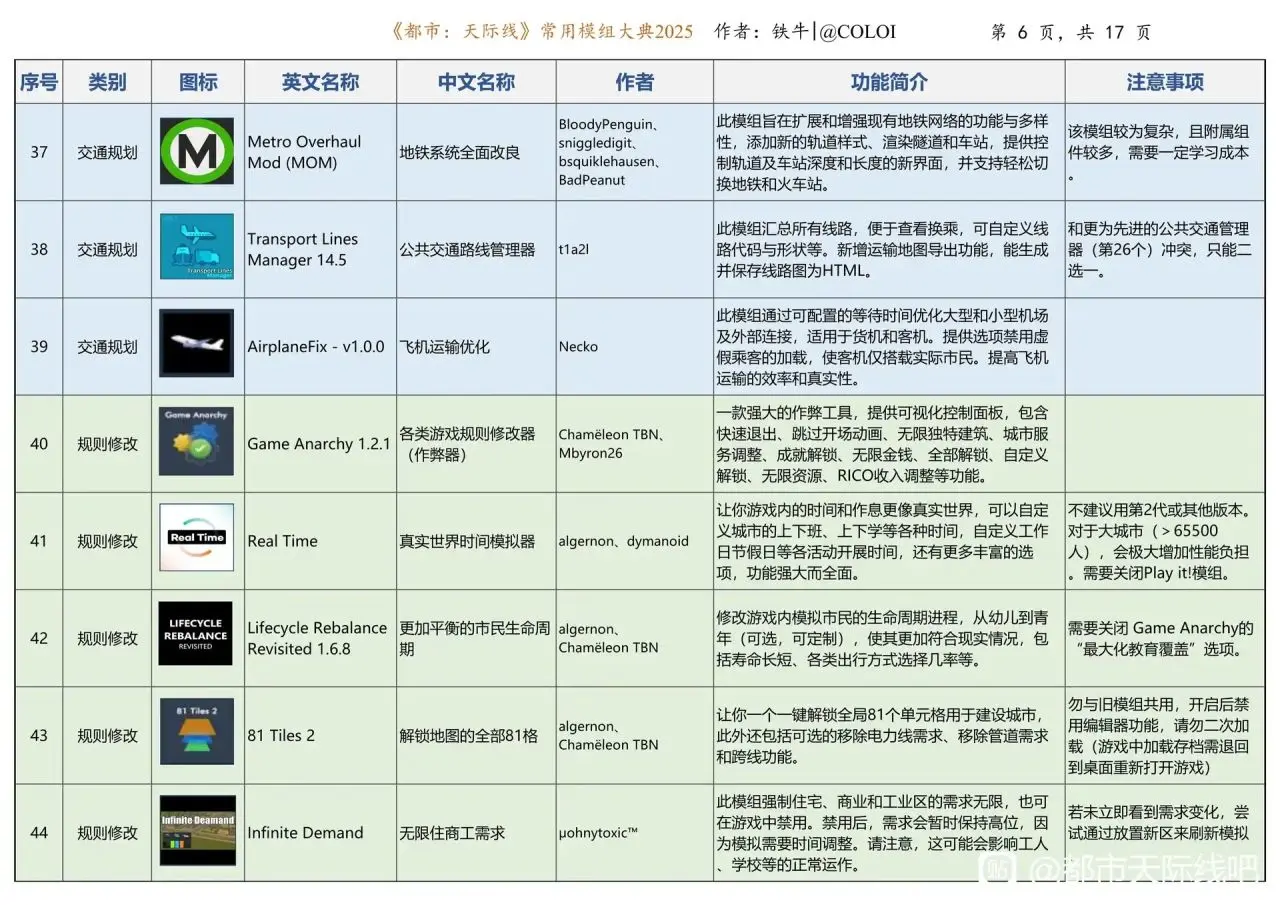Viewport: 1280px width, 905px height.
Task: Click the row number 43 cell
Action: click(39, 735)
